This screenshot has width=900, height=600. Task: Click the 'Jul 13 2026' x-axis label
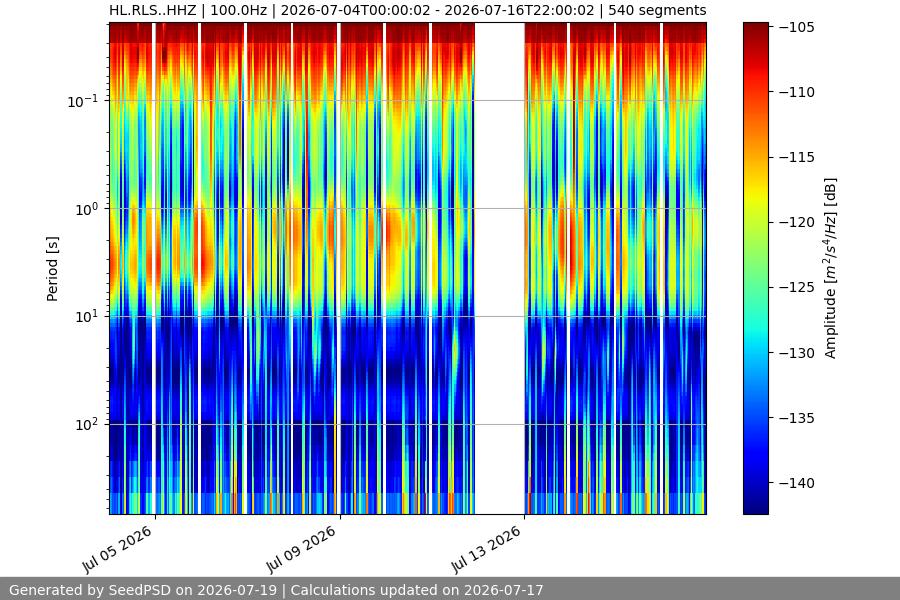(486, 549)
